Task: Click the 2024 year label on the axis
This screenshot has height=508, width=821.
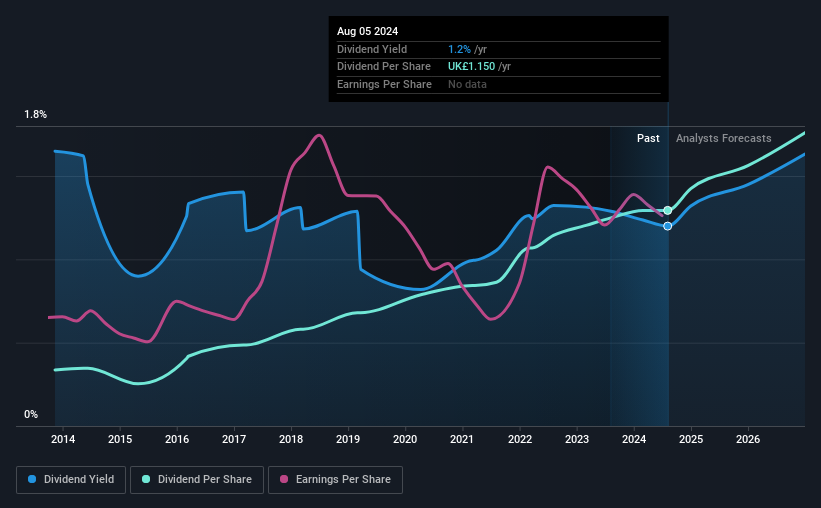Action: (634, 439)
